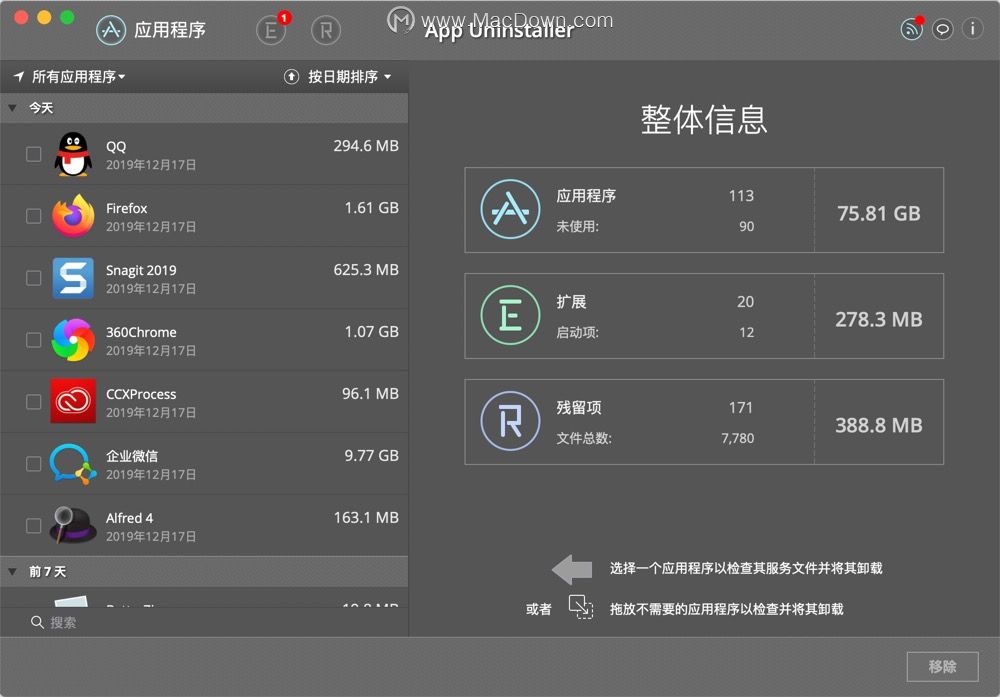Open the 按日期排序 sort dropdown
The image size is (1000, 697).
(349, 77)
